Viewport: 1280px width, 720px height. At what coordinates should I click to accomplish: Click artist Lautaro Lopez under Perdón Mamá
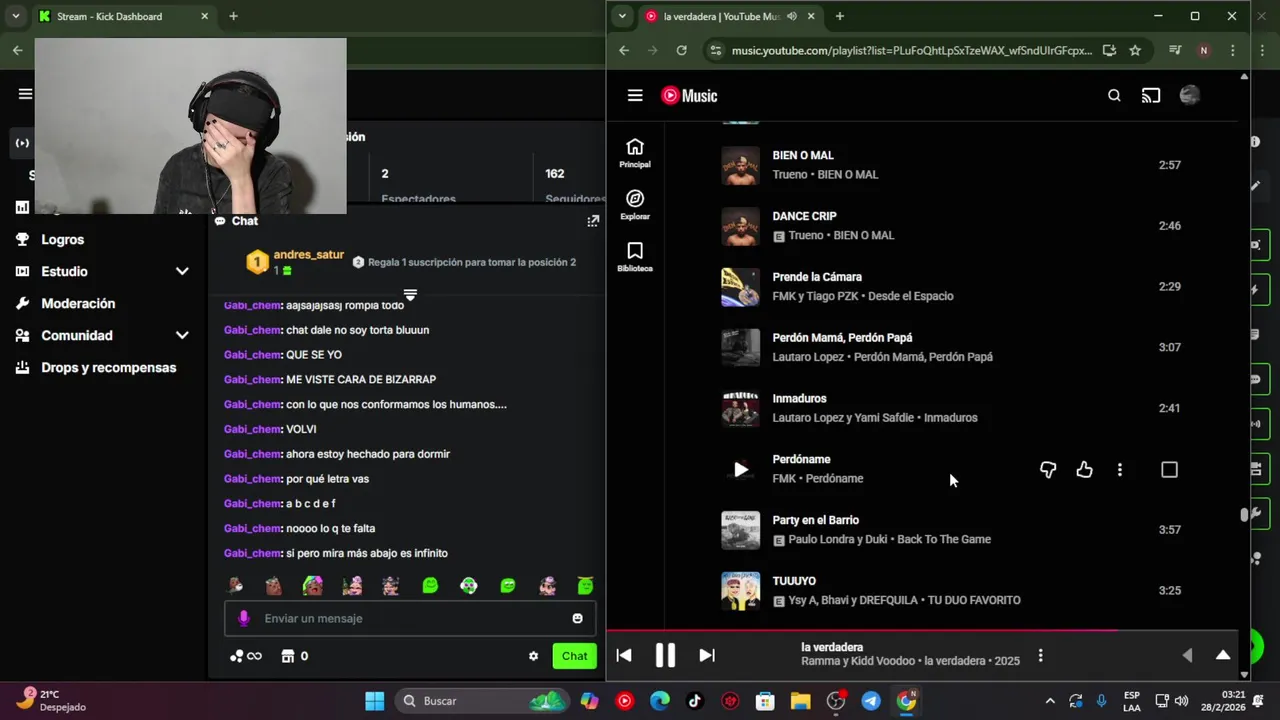(x=809, y=357)
